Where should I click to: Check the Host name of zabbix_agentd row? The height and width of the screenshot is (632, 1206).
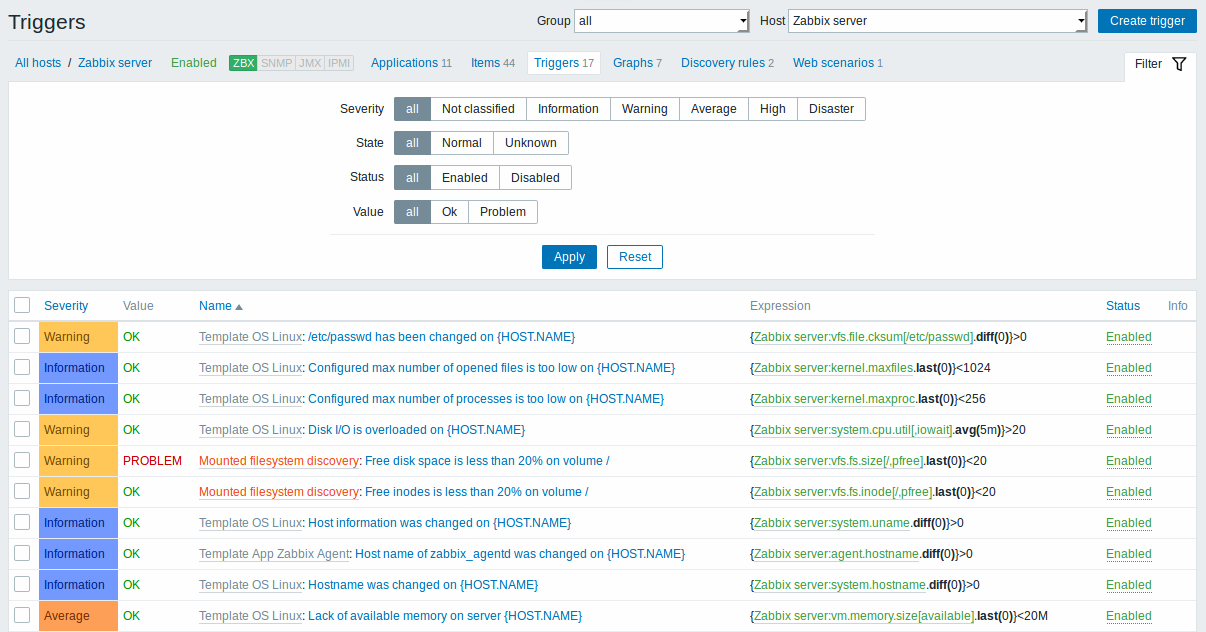(22, 553)
